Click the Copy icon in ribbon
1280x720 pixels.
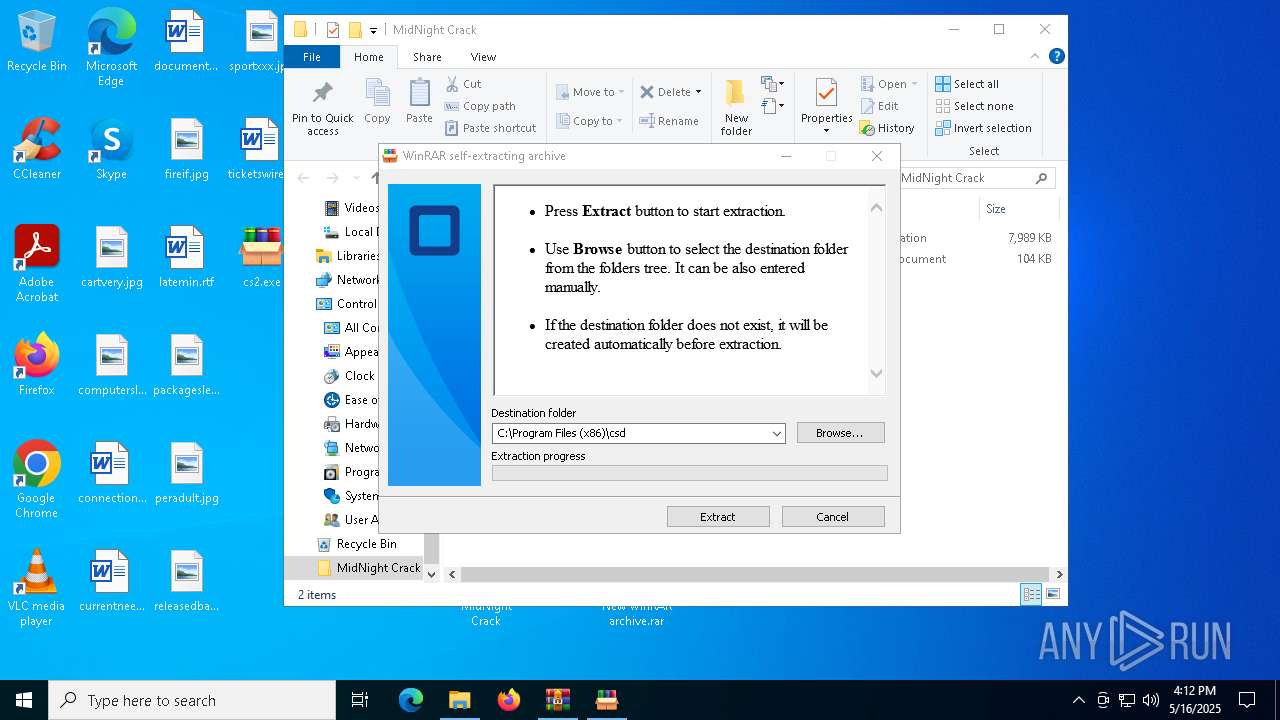pos(377,102)
